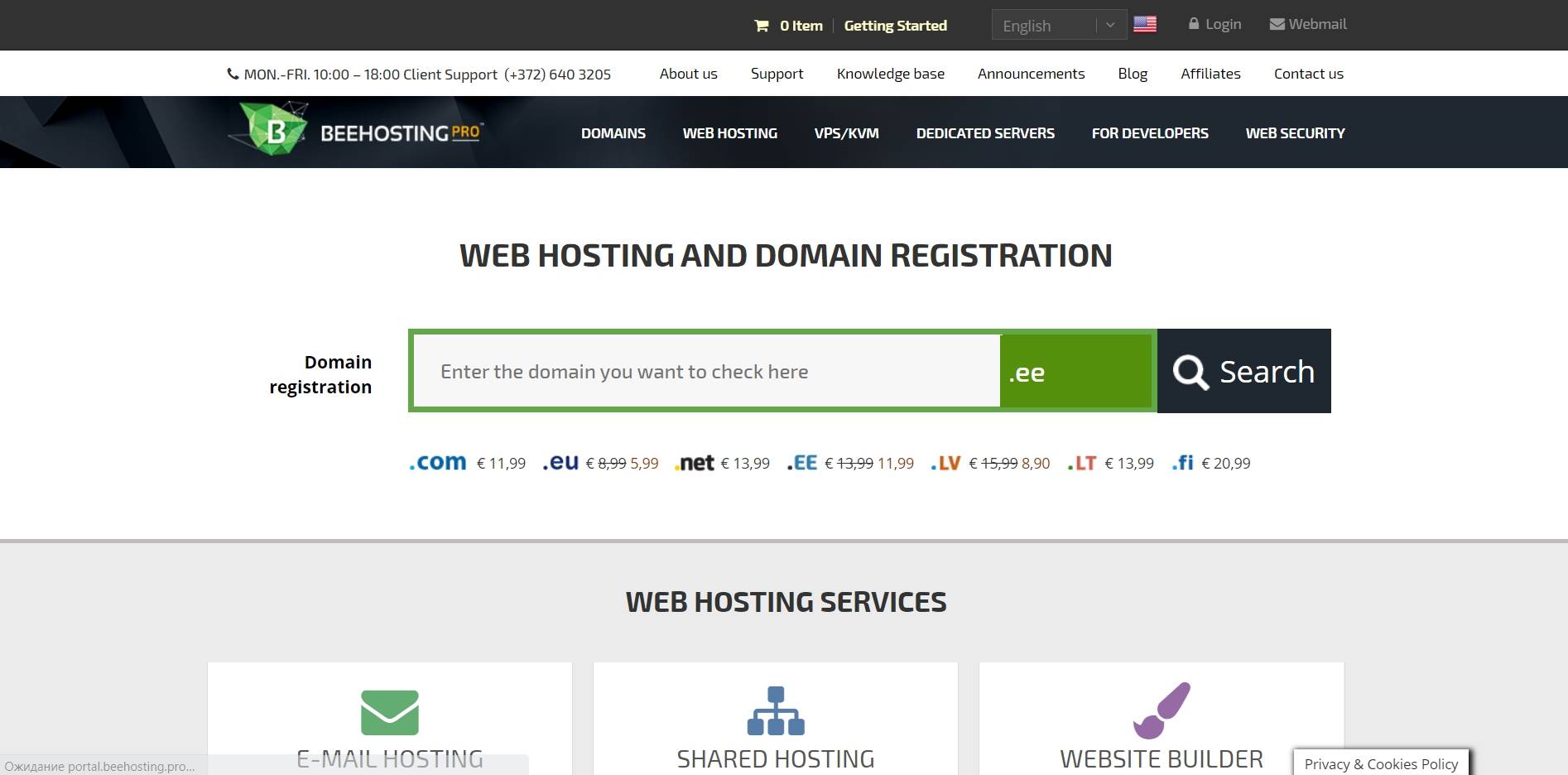The image size is (1568, 775).
Task: Visit the Blog link
Action: [x=1133, y=74]
